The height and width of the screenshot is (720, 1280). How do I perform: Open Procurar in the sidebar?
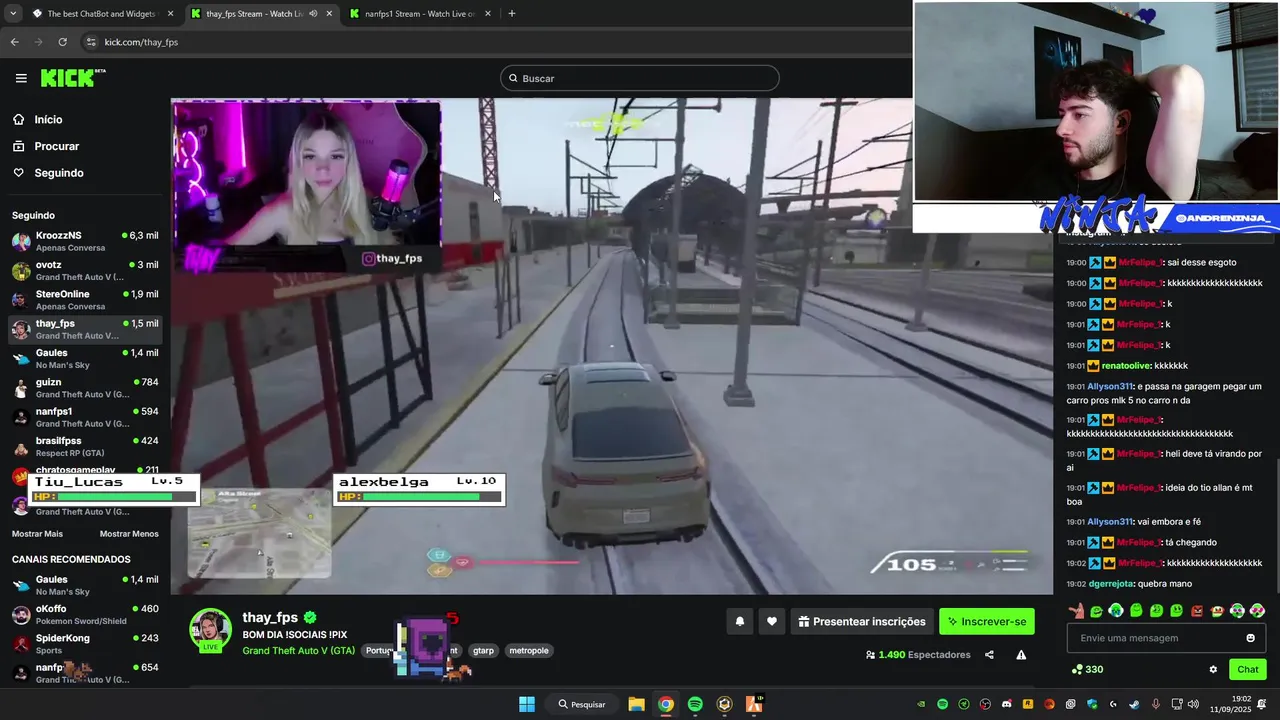[x=56, y=146]
